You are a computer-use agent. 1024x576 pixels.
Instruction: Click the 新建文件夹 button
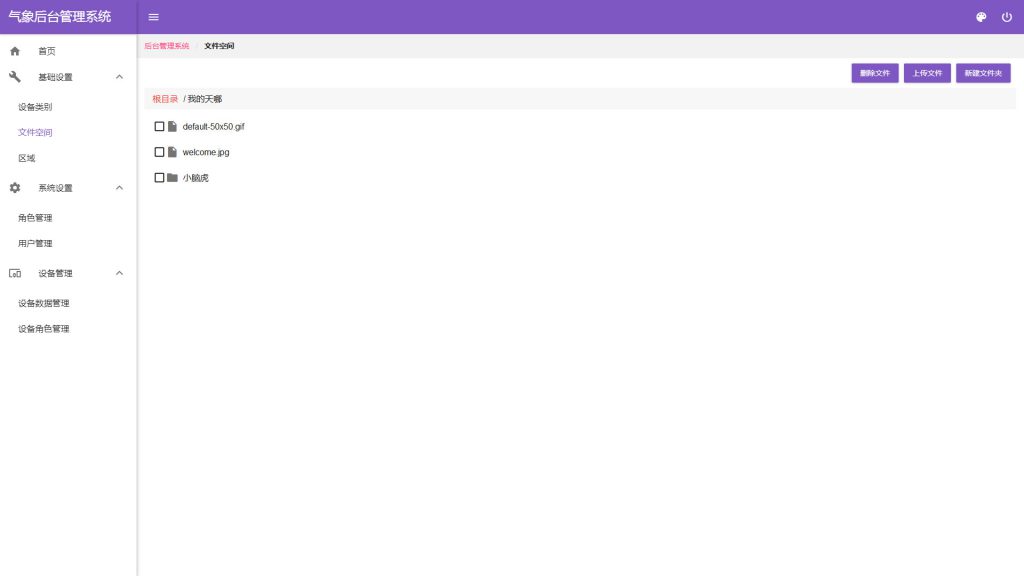click(983, 73)
